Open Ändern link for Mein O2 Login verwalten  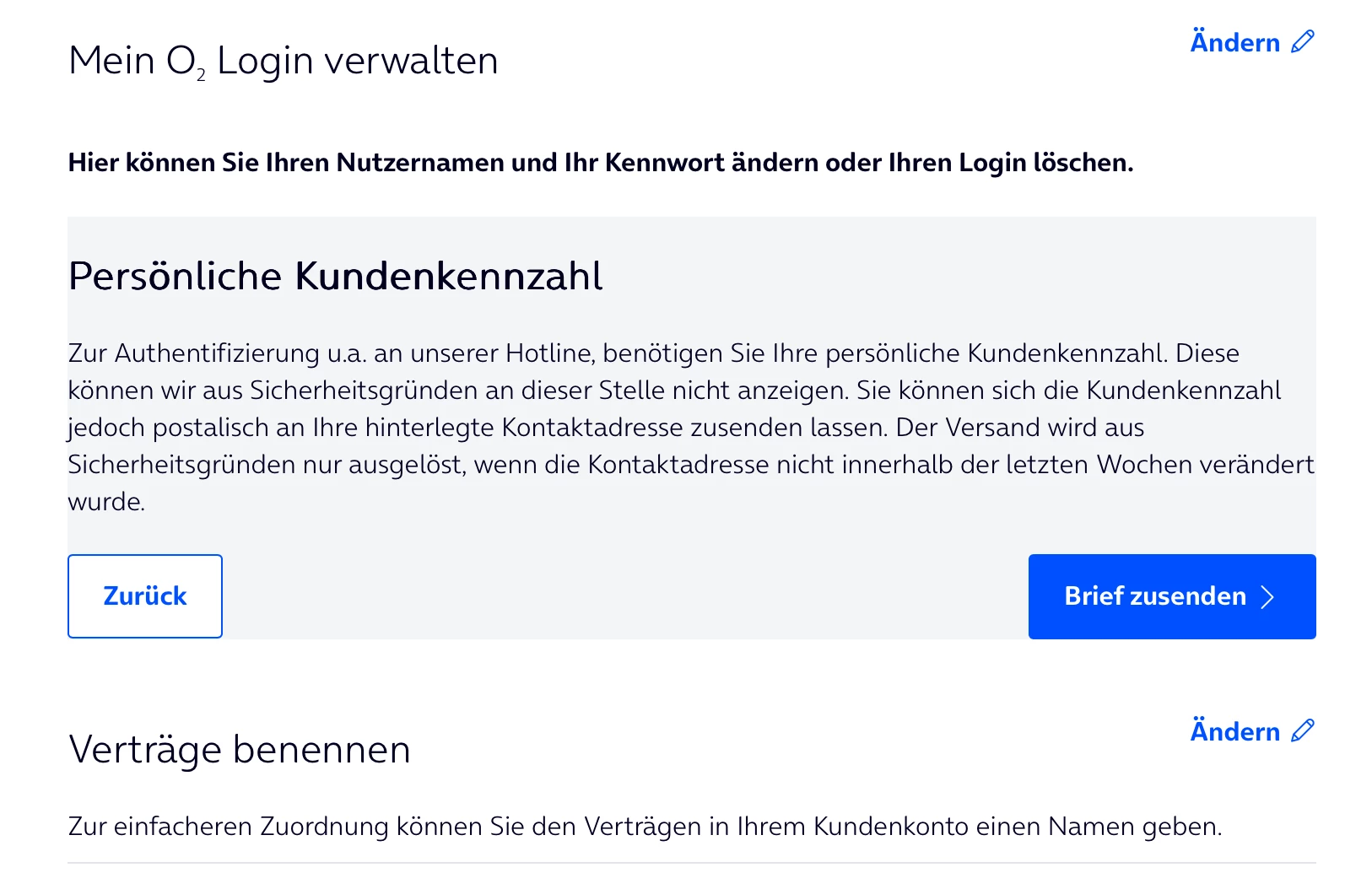(x=1235, y=42)
